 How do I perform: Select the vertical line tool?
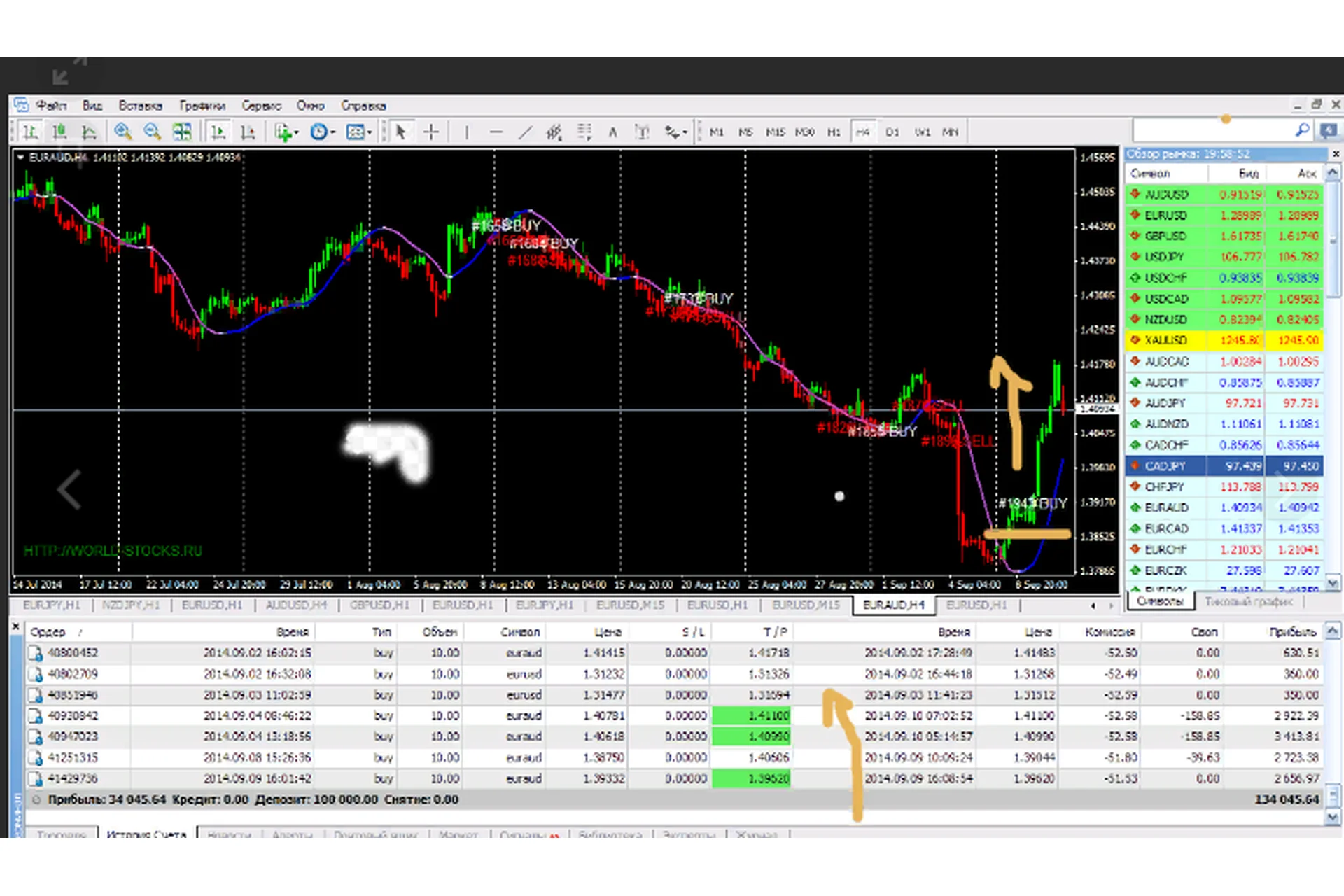[x=466, y=132]
